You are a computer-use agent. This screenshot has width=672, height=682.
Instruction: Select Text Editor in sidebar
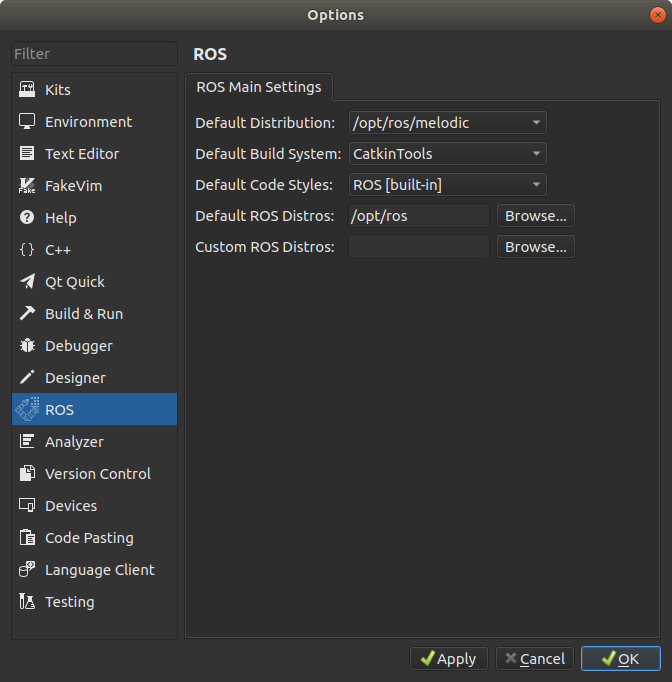pyautogui.click(x=82, y=154)
